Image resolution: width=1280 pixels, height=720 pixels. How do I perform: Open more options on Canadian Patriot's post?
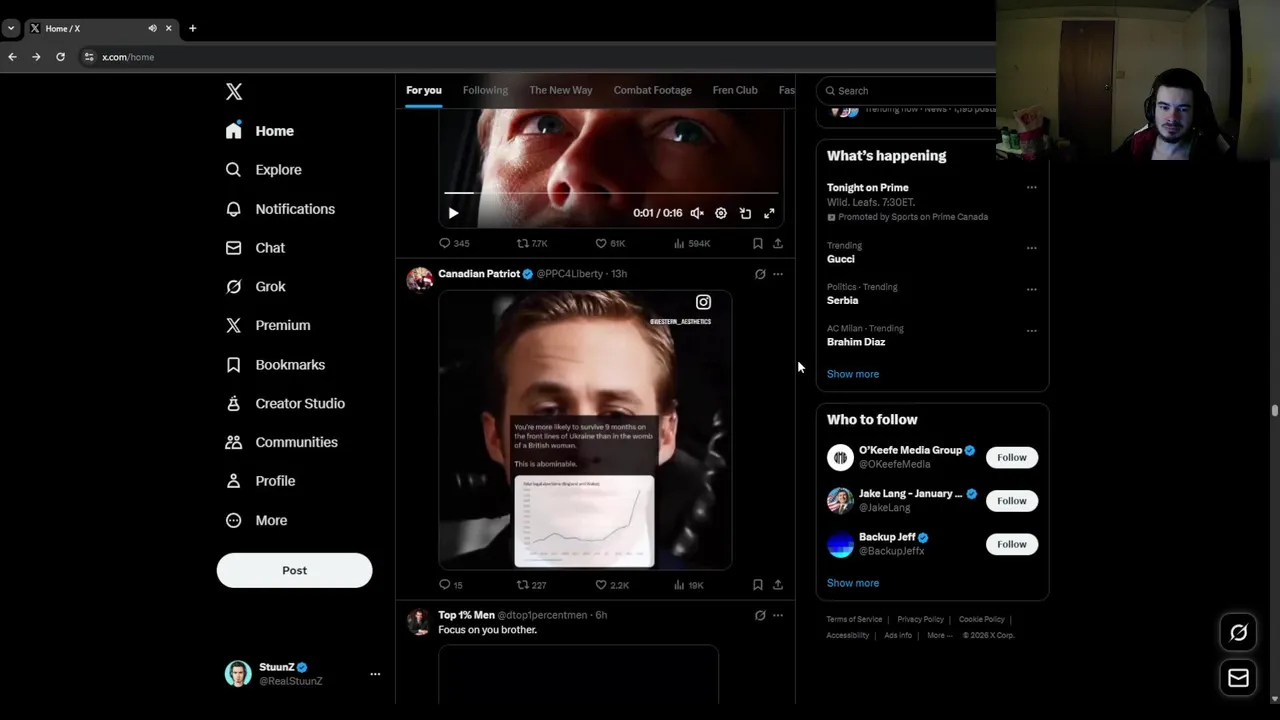778,274
